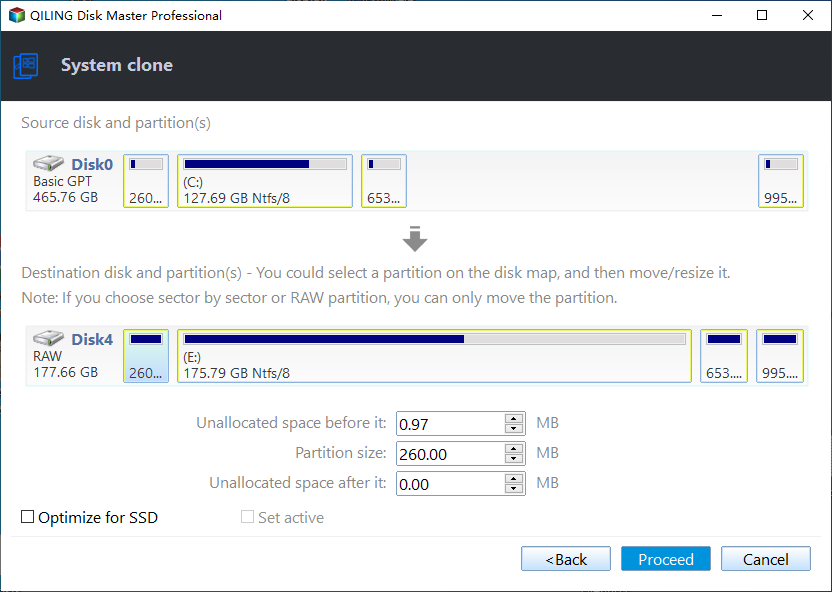The height and width of the screenshot is (592, 832).
Task: Click the RAW disk type text
Action: click(x=47, y=356)
